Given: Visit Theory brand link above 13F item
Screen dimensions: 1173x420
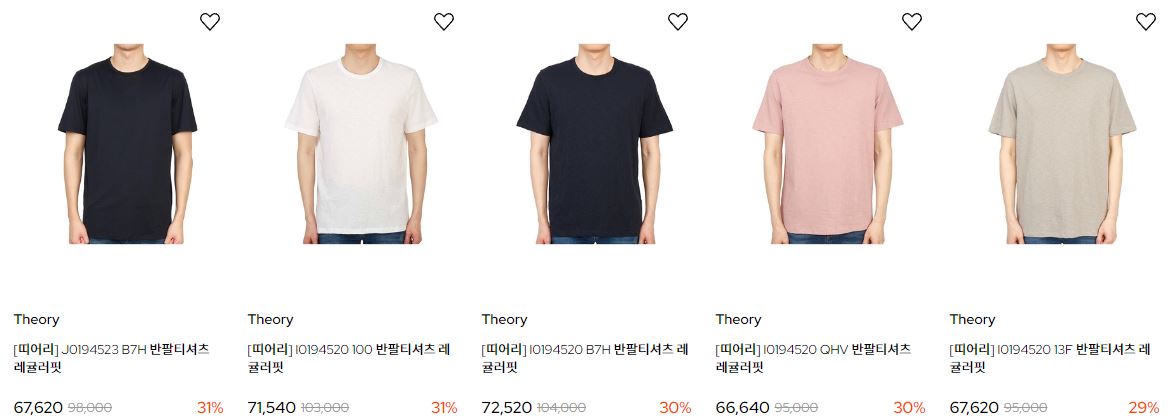Looking at the screenshot, I should click(x=972, y=320).
